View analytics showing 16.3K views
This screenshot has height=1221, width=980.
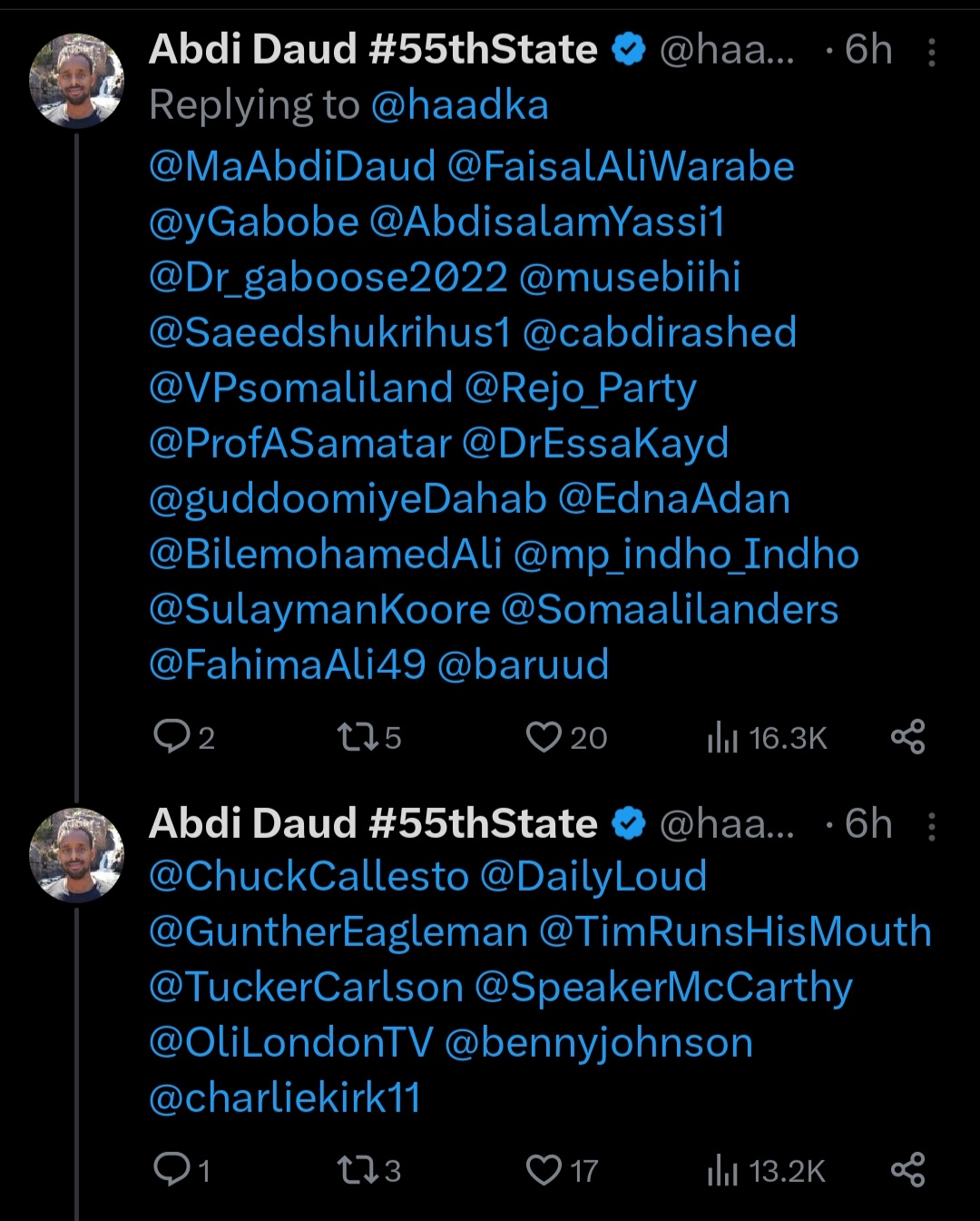tap(767, 738)
